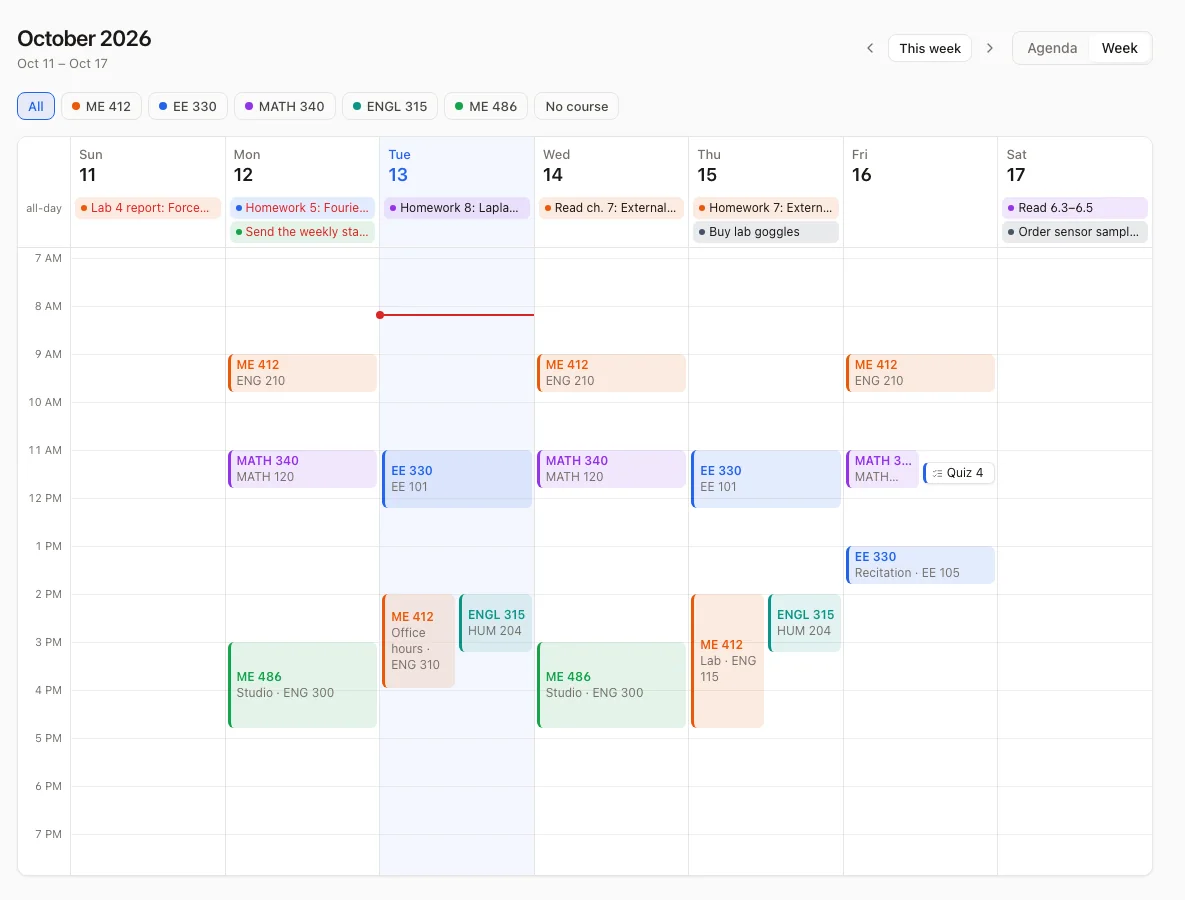This screenshot has height=900, width=1185.
Task: Open Send the weekly status task
Action: [302, 232]
